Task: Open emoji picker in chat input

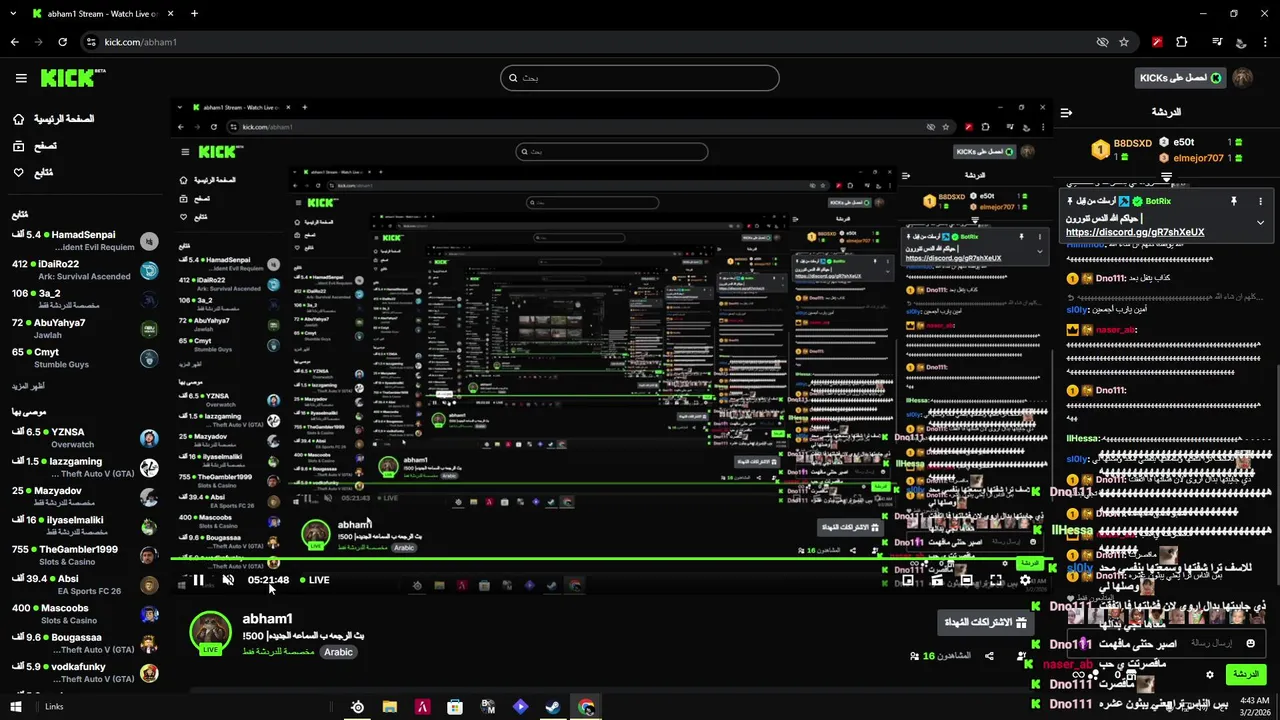Action: pos(1250,643)
